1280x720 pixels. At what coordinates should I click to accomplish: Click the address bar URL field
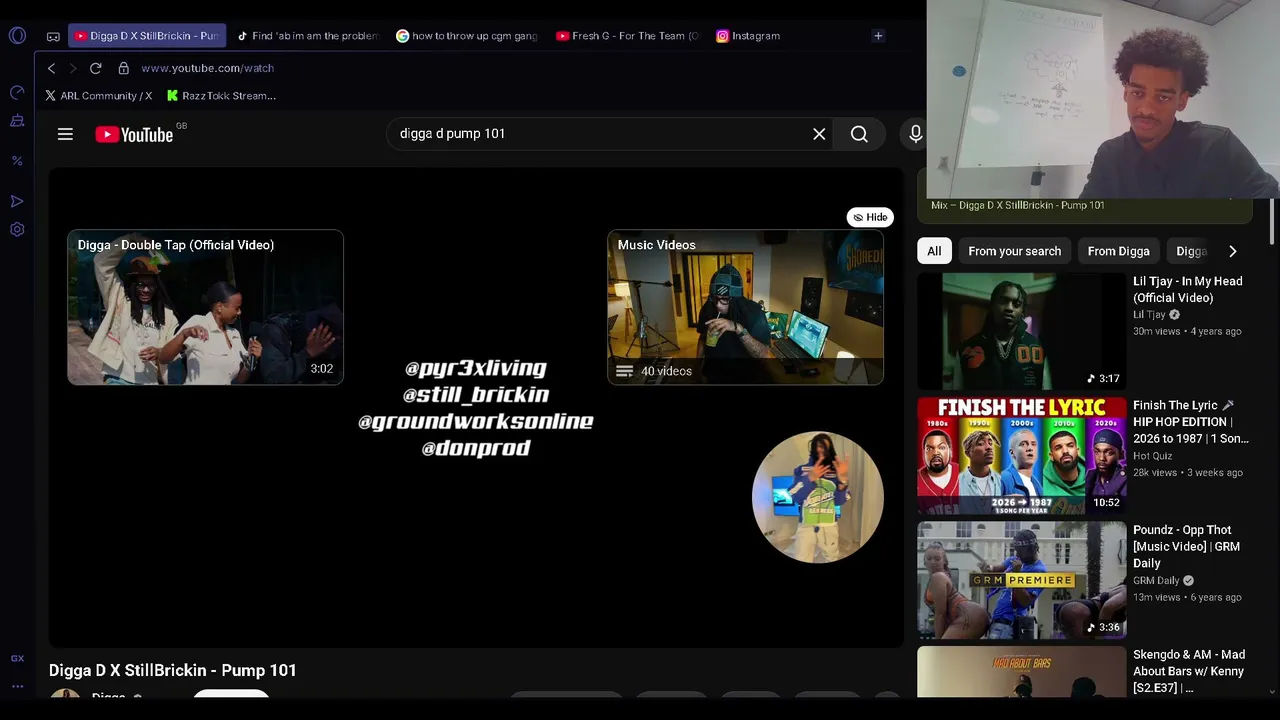[x=207, y=68]
